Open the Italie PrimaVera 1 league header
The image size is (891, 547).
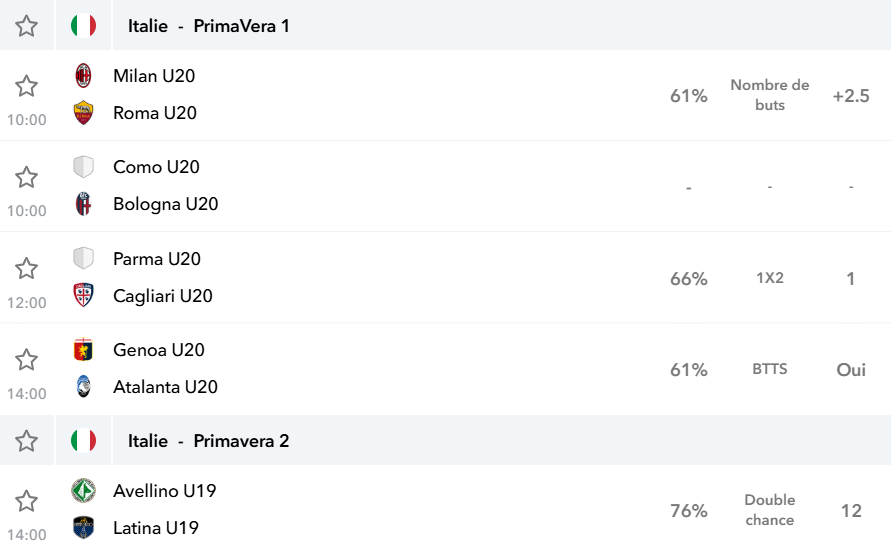[208, 26]
